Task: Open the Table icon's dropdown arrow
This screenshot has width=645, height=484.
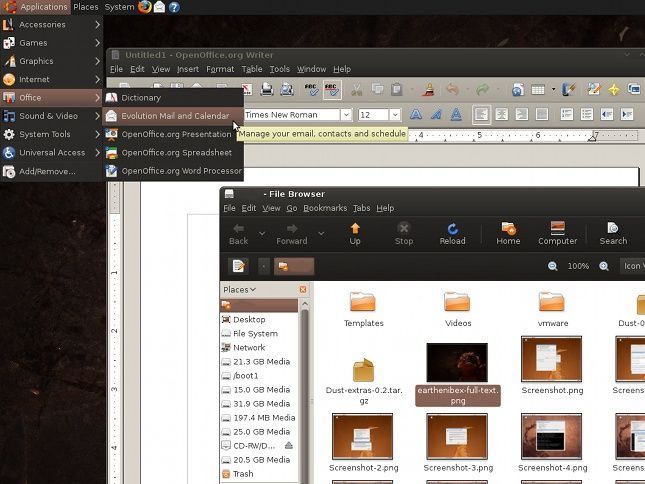Action: [x=553, y=89]
